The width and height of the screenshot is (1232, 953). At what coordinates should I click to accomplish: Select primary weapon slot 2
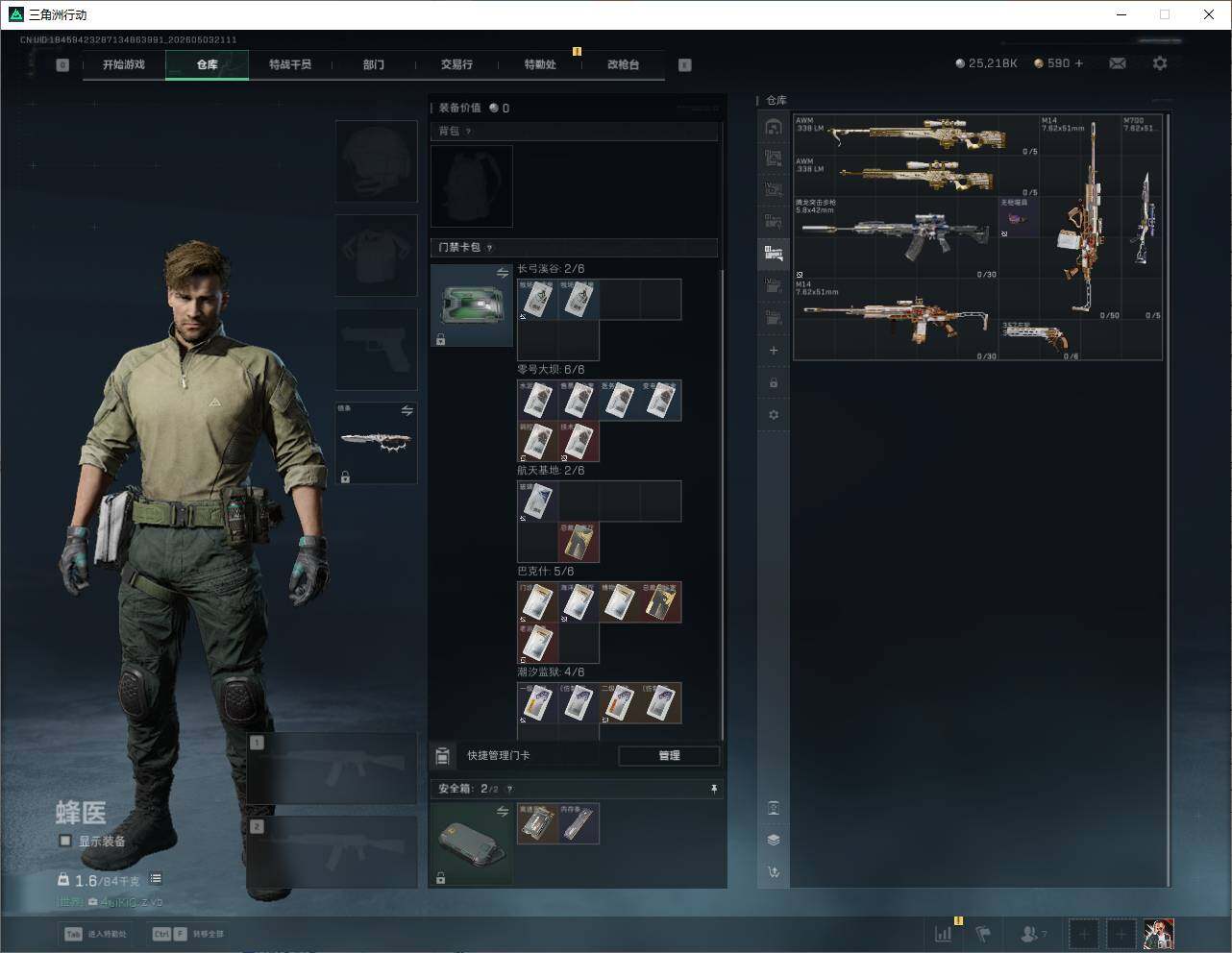[332, 852]
